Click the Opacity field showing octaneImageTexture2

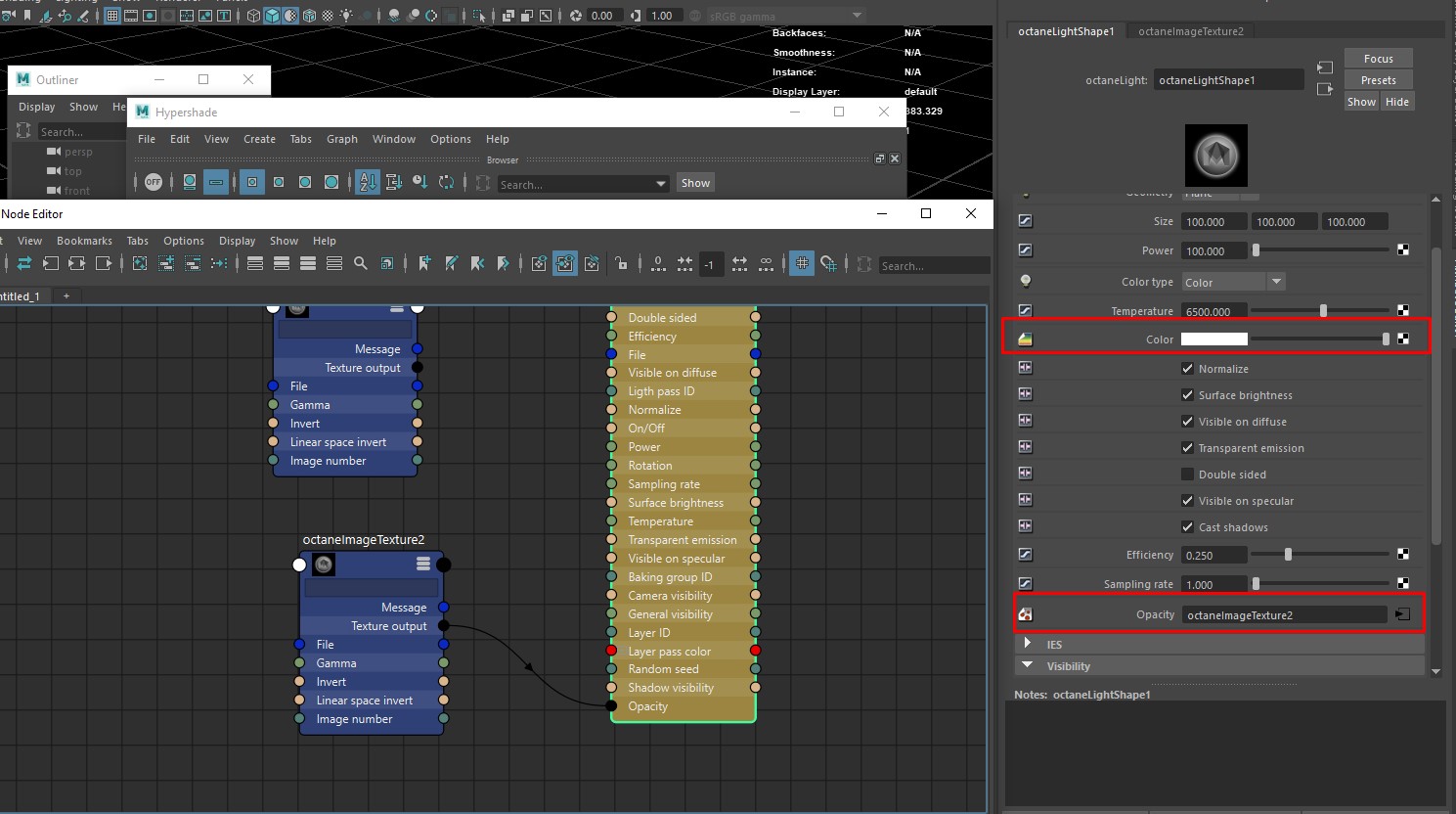click(x=1284, y=614)
